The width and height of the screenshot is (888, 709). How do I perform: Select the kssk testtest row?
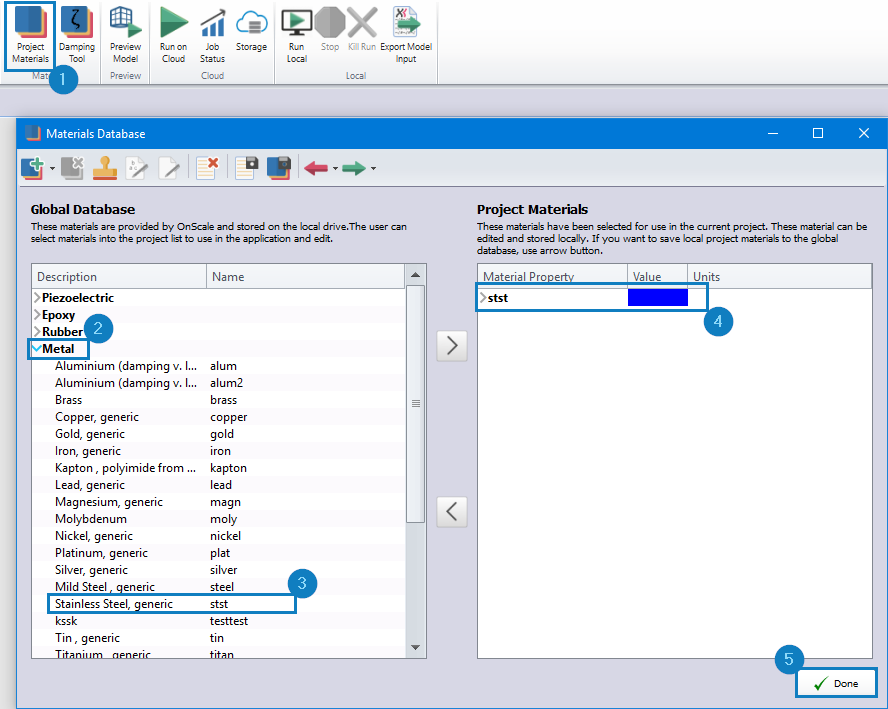pyautogui.click(x=219, y=621)
